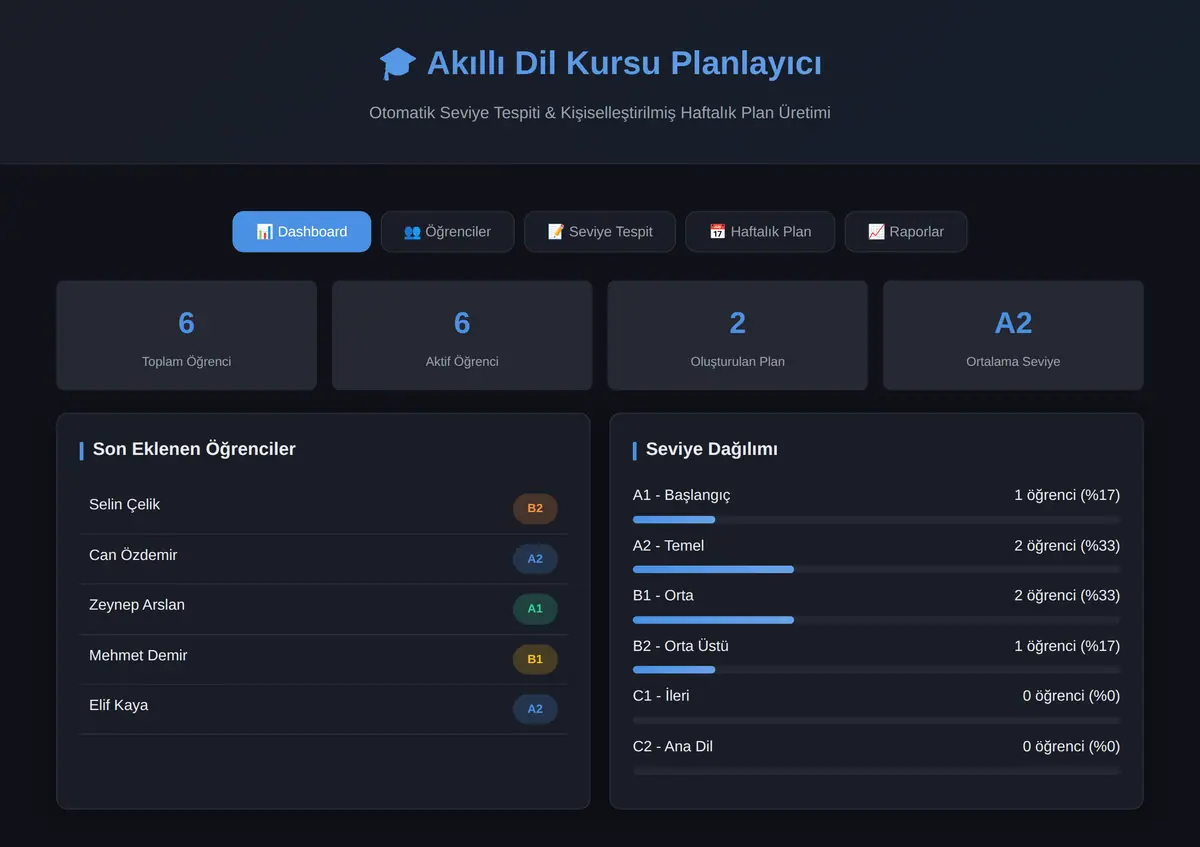Click the C1 - İleri label
Viewport: 1200px width, 847px height.
661,696
